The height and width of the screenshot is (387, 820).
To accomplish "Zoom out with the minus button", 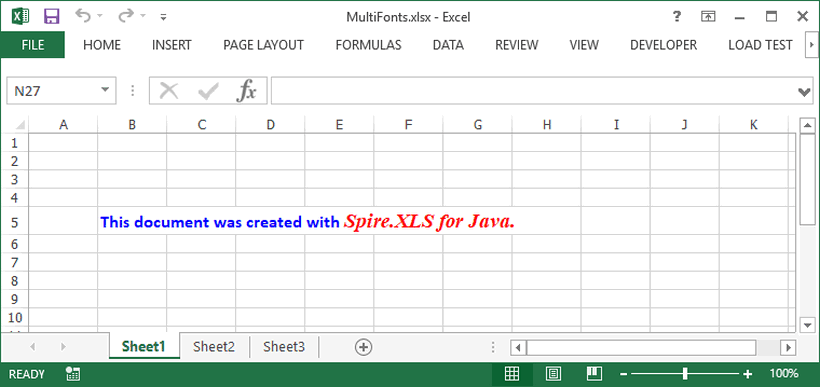I will click(623, 374).
